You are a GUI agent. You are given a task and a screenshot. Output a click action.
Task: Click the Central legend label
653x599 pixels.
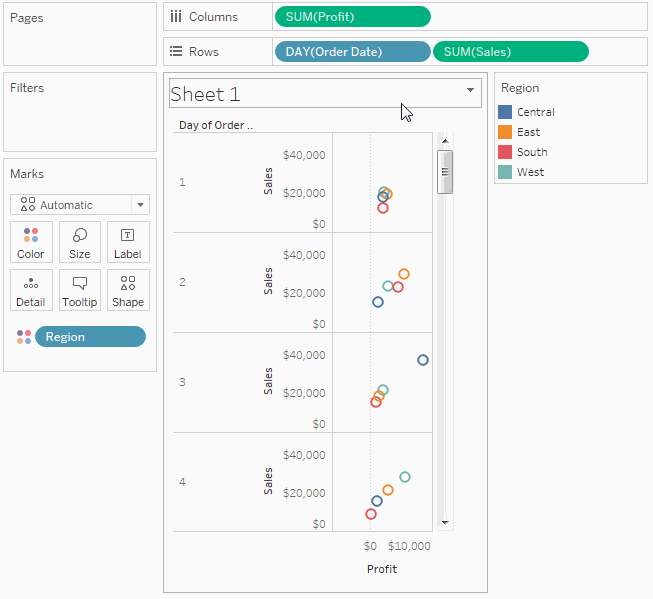tap(536, 112)
